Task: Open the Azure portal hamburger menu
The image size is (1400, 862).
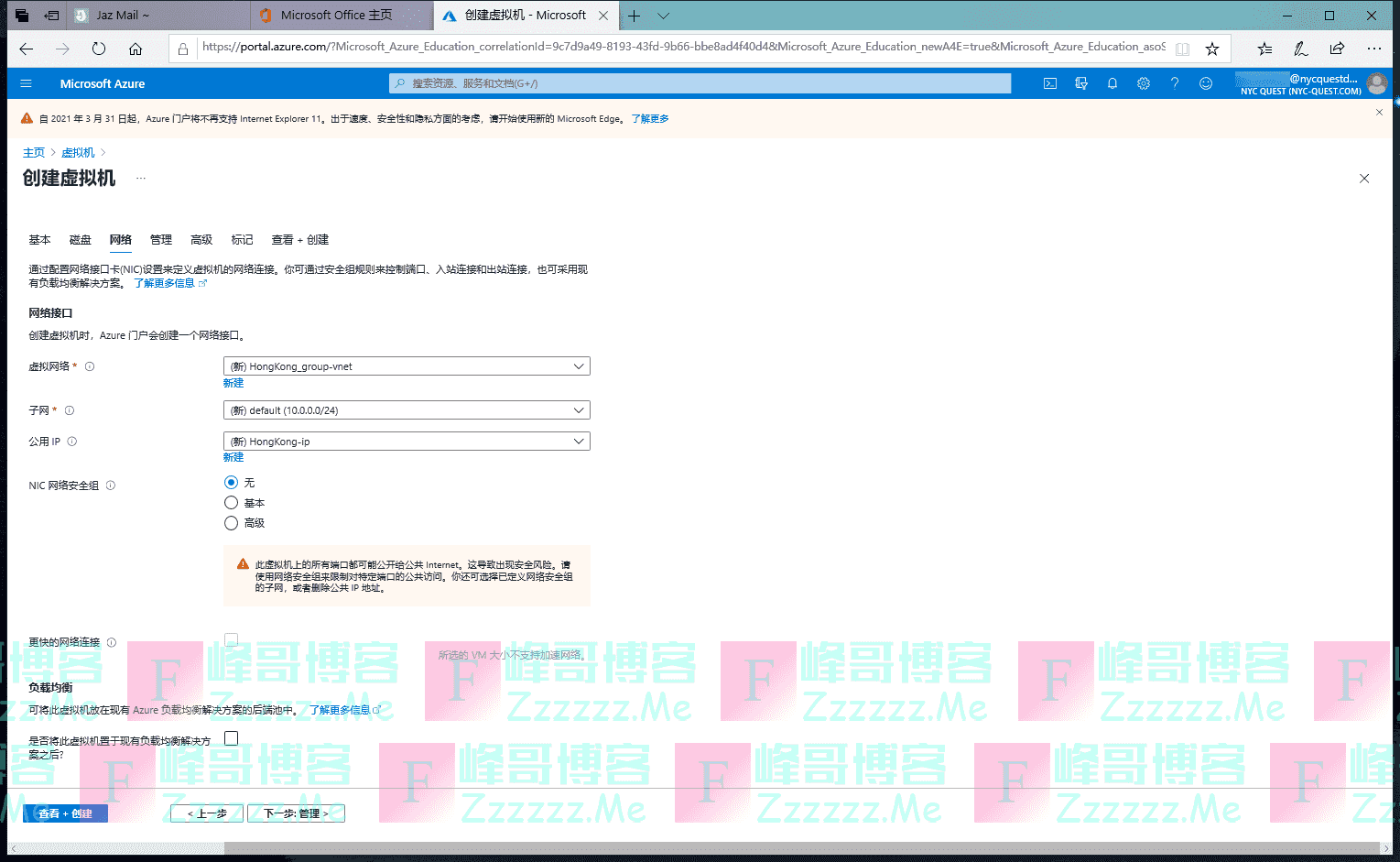Action: click(26, 83)
